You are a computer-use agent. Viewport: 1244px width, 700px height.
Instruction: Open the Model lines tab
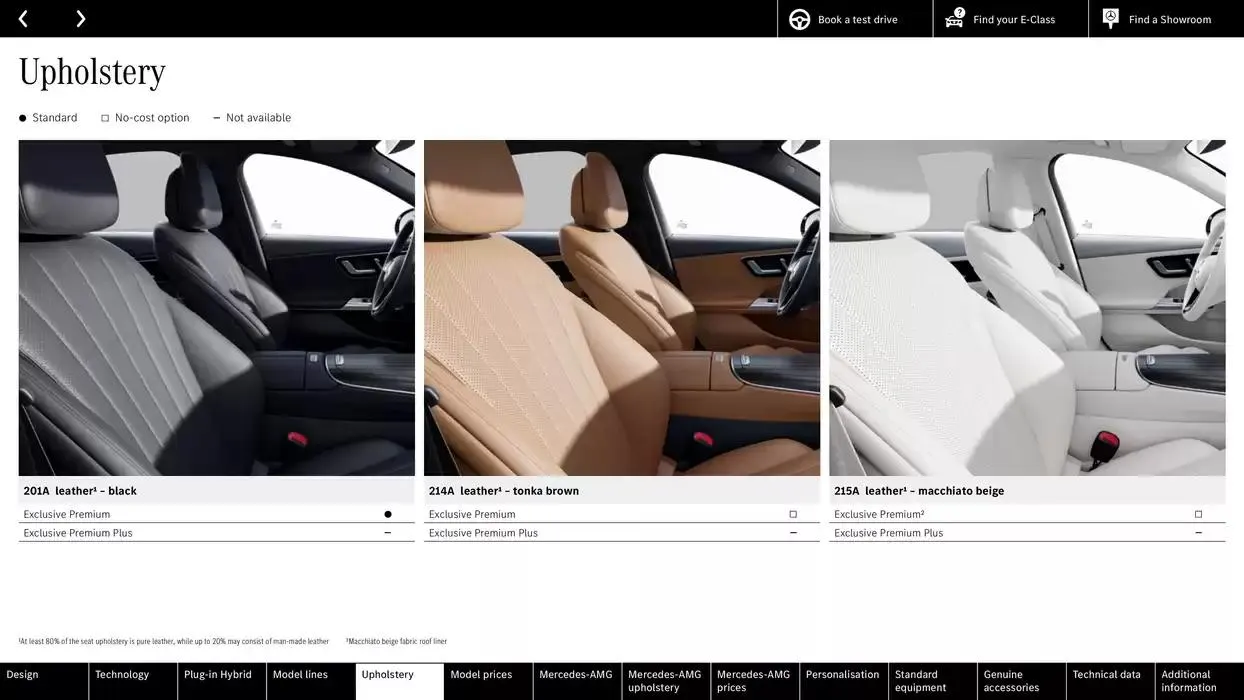(x=311, y=681)
